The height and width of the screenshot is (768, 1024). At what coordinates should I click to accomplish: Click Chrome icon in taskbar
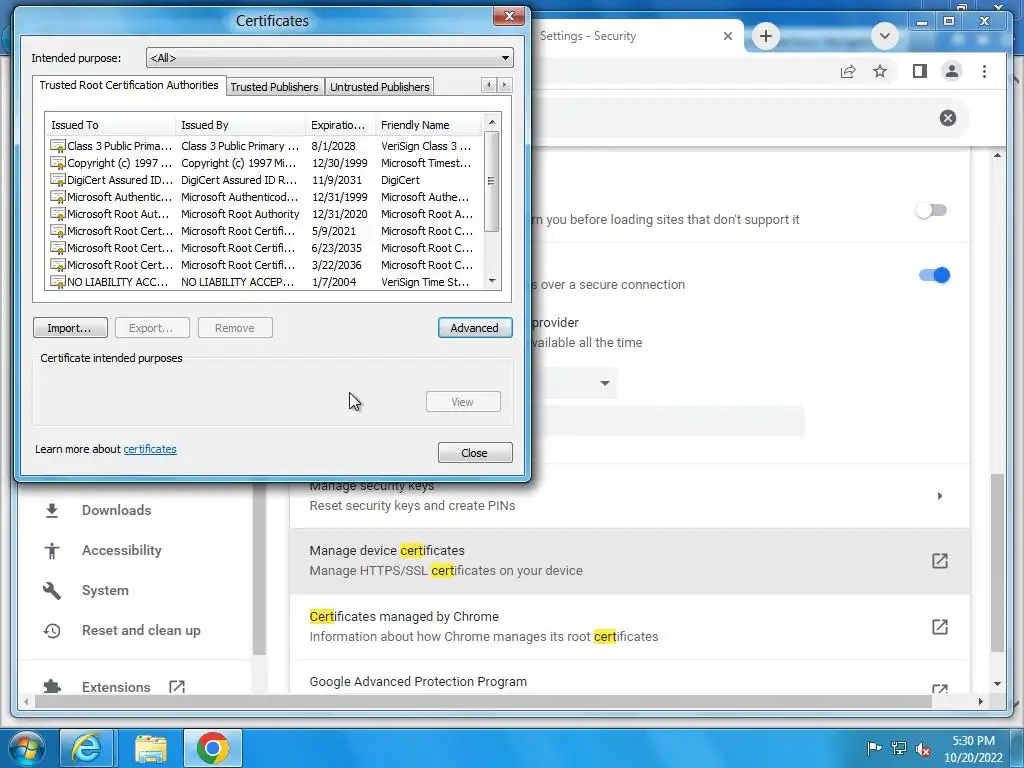(x=213, y=748)
